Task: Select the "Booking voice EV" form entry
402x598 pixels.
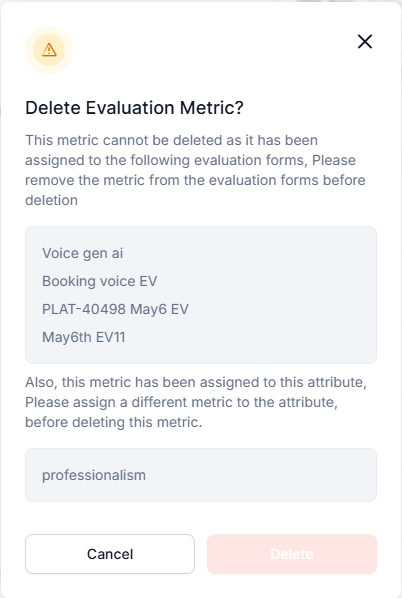Action: 99,281
